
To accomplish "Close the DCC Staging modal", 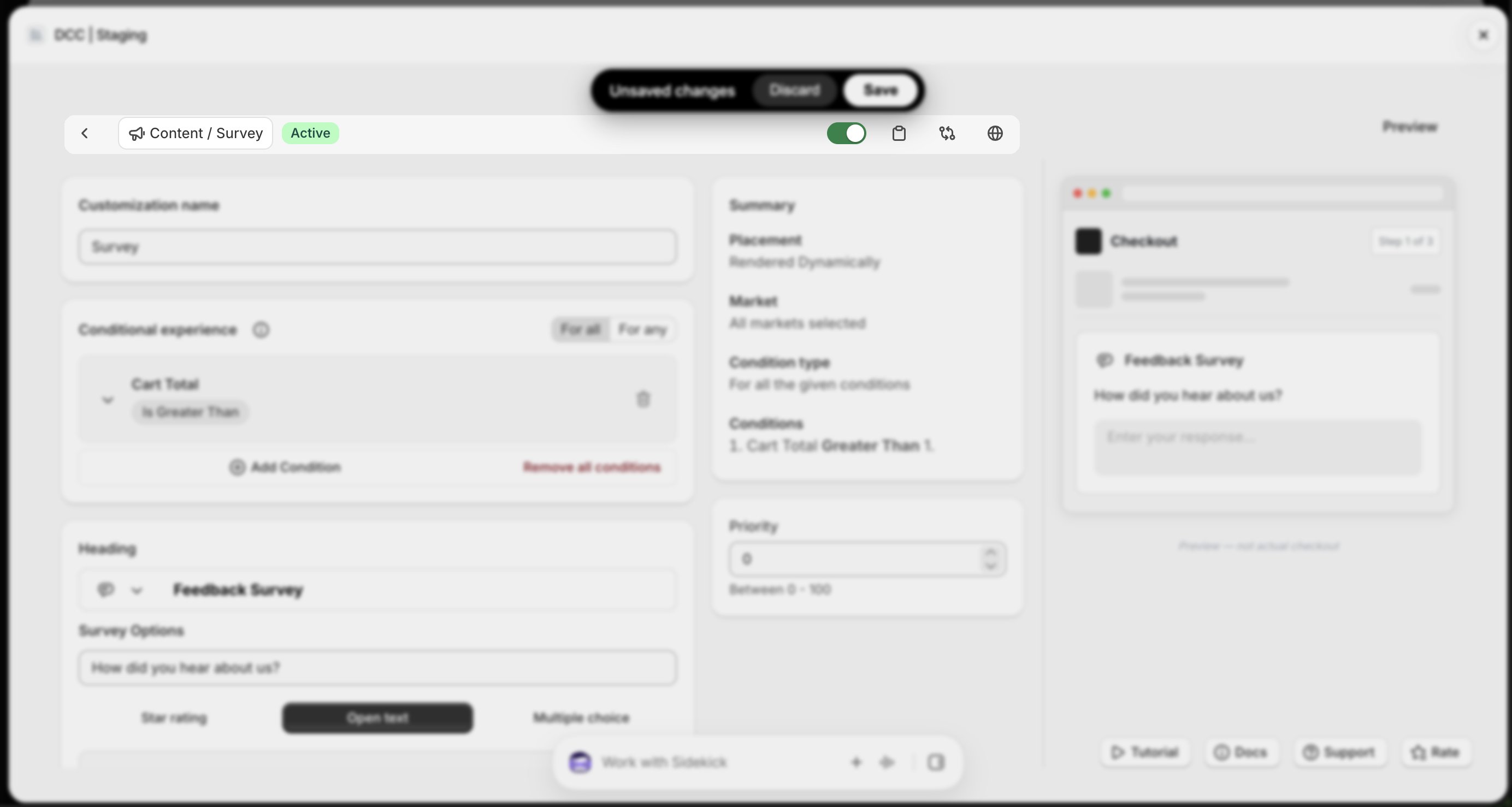I will coord(1483,35).
